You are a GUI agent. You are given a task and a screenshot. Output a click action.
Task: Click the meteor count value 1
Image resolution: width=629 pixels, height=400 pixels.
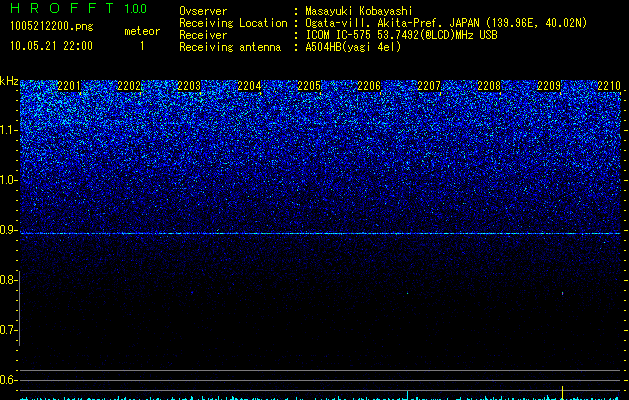point(142,46)
